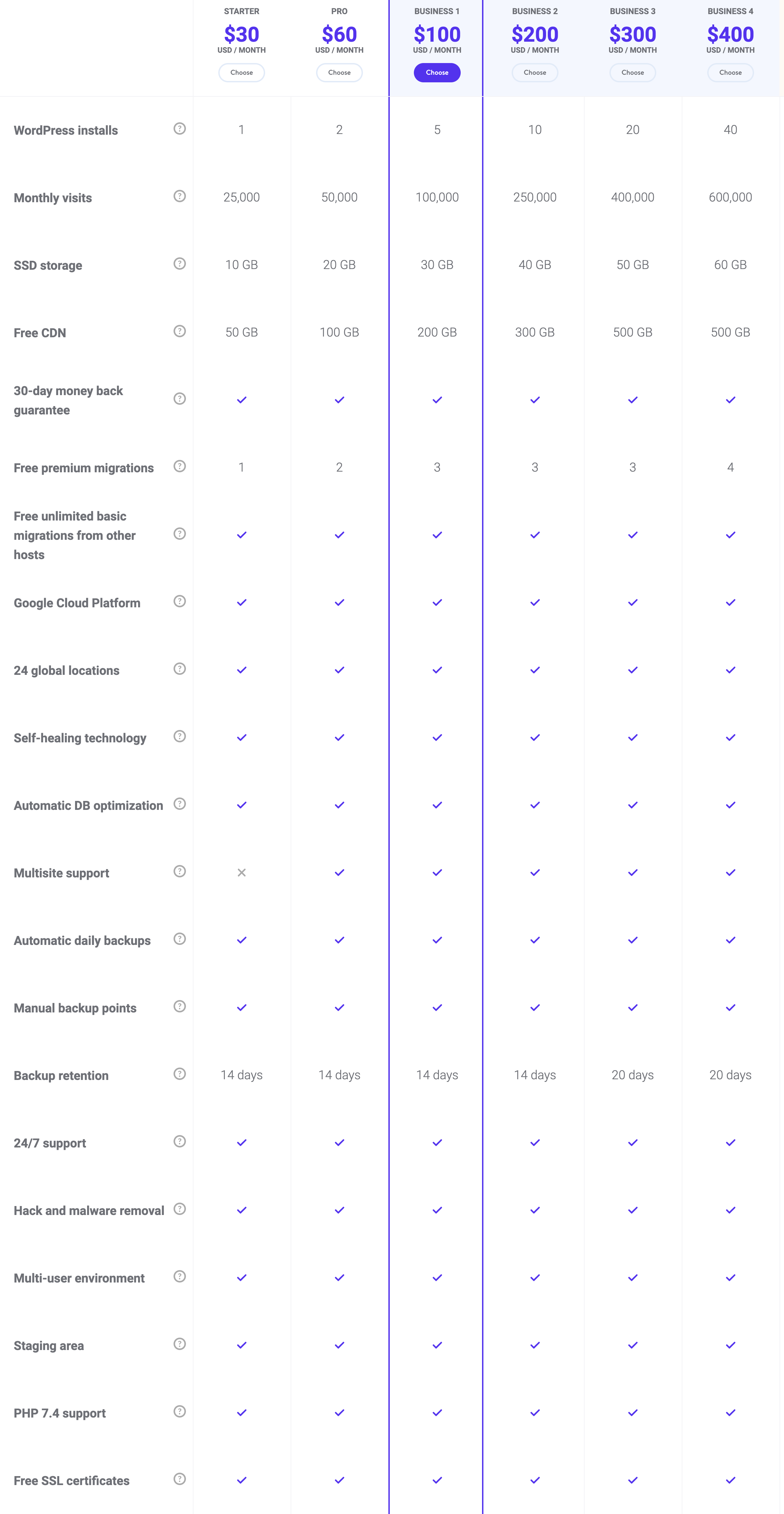Choose the Business 2 plan
The height and width of the screenshot is (1514, 784).
[535, 73]
